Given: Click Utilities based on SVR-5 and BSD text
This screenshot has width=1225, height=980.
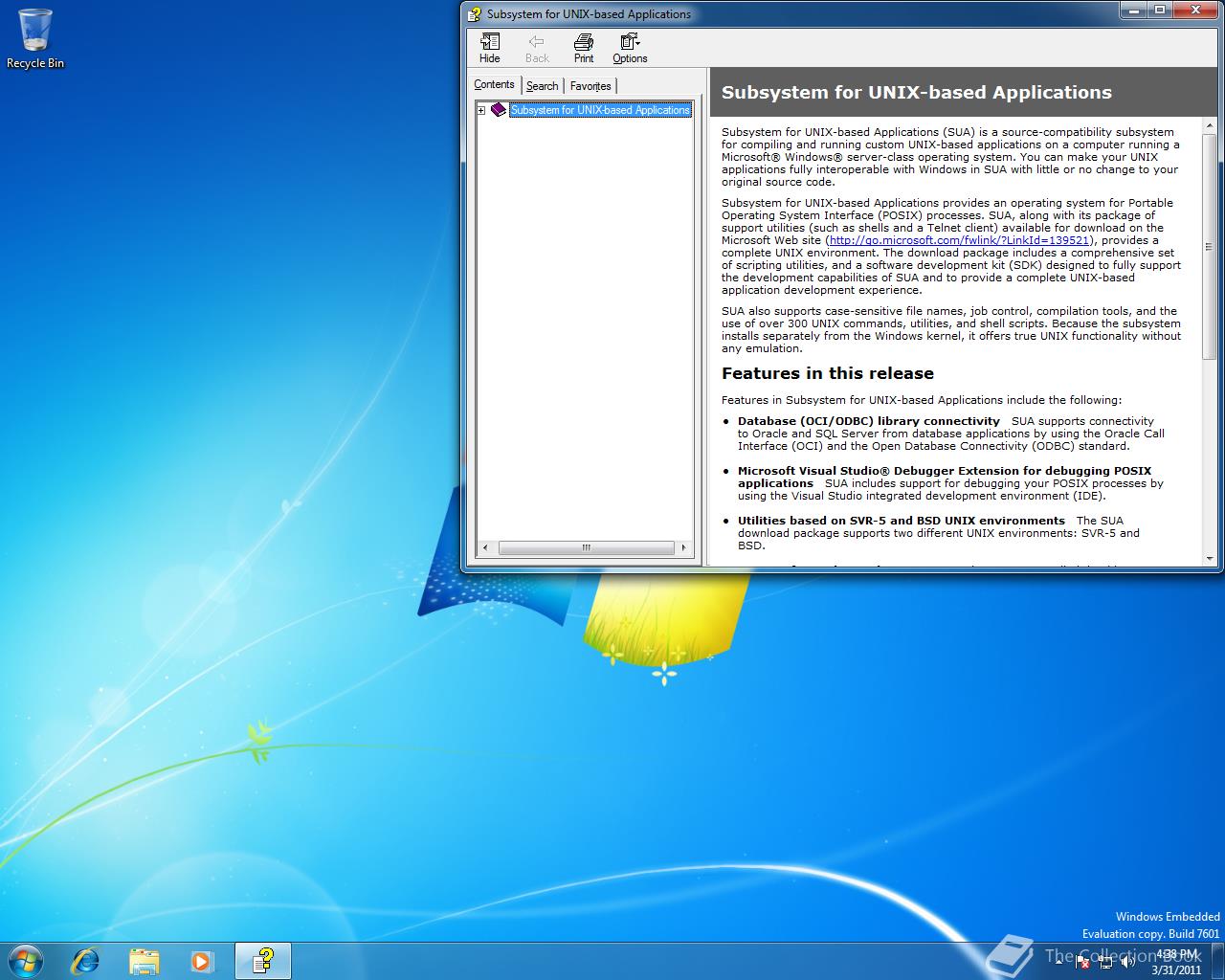Looking at the screenshot, I should coord(901,521).
